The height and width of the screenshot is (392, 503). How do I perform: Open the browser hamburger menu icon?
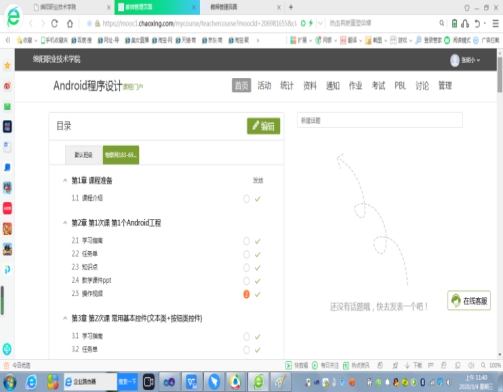pyautogui.click(x=496, y=23)
